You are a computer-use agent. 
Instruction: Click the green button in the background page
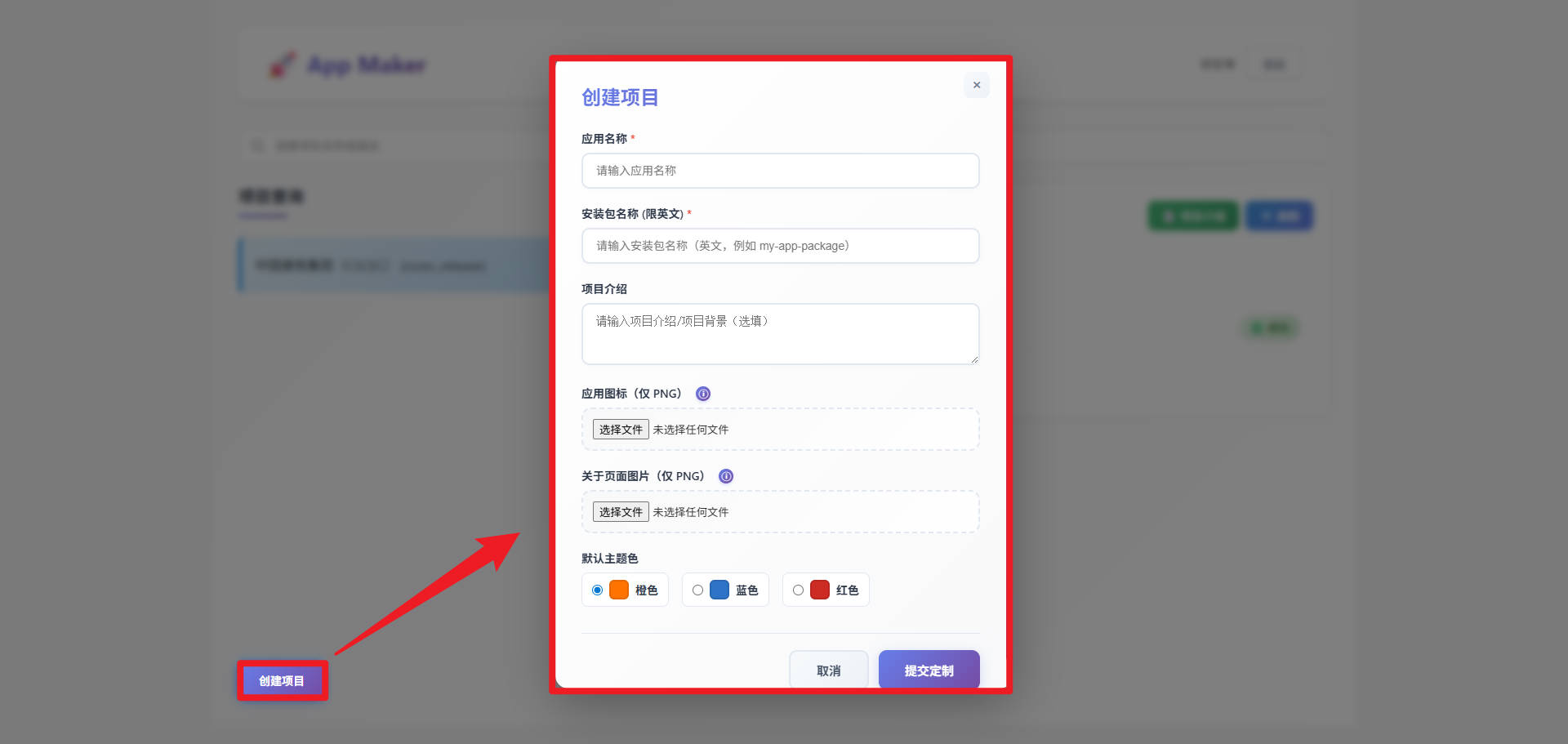(1193, 216)
